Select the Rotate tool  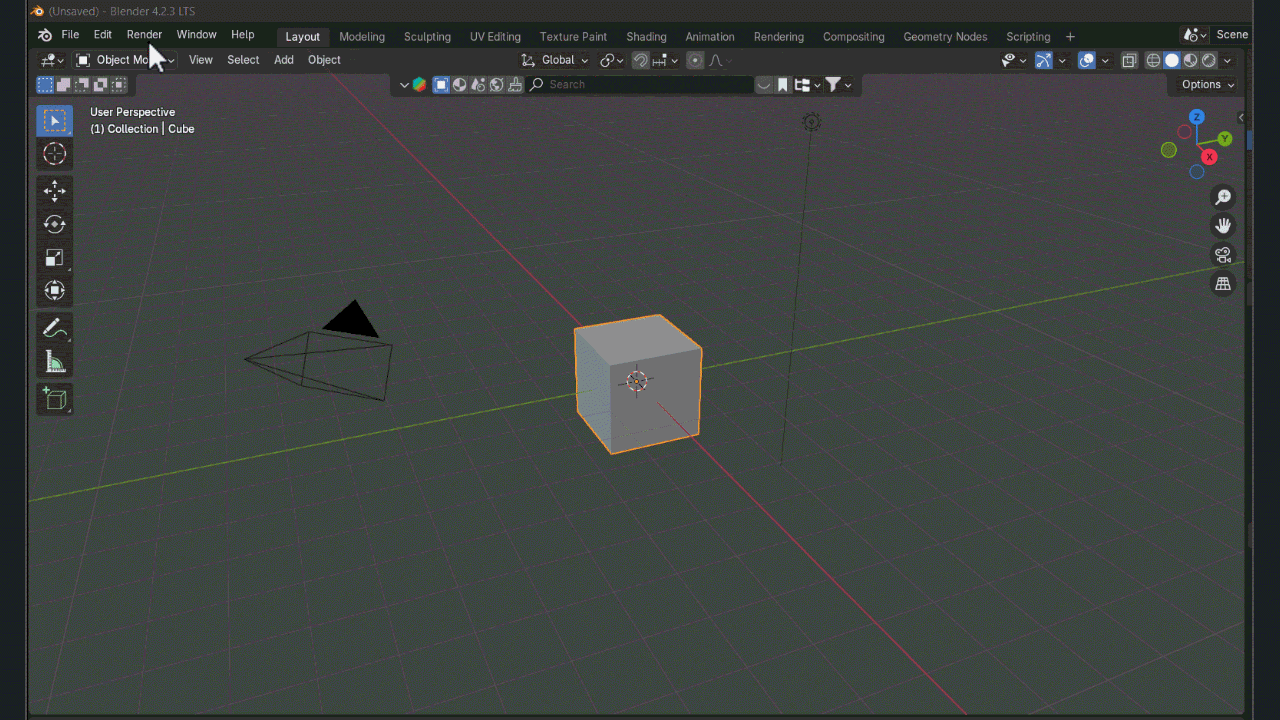pos(55,225)
